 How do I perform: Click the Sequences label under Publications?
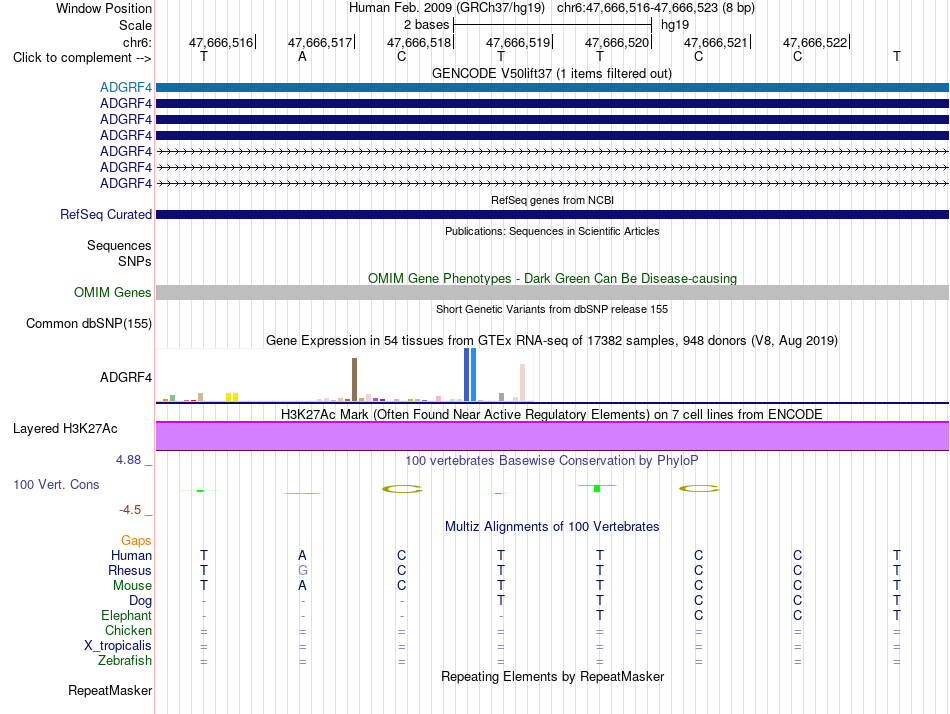coord(119,245)
